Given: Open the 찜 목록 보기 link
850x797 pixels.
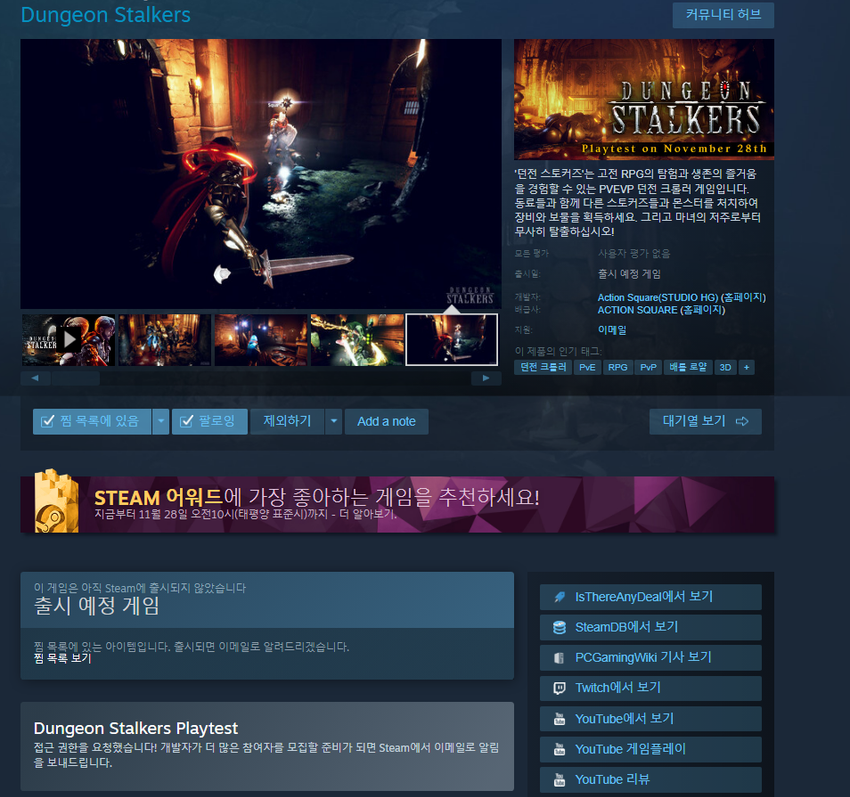Looking at the screenshot, I should pyautogui.click(x=62, y=659).
